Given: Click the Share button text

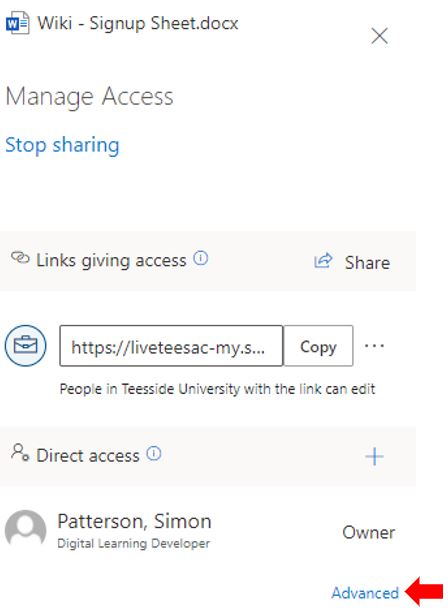Looking at the screenshot, I should tap(367, 263).
